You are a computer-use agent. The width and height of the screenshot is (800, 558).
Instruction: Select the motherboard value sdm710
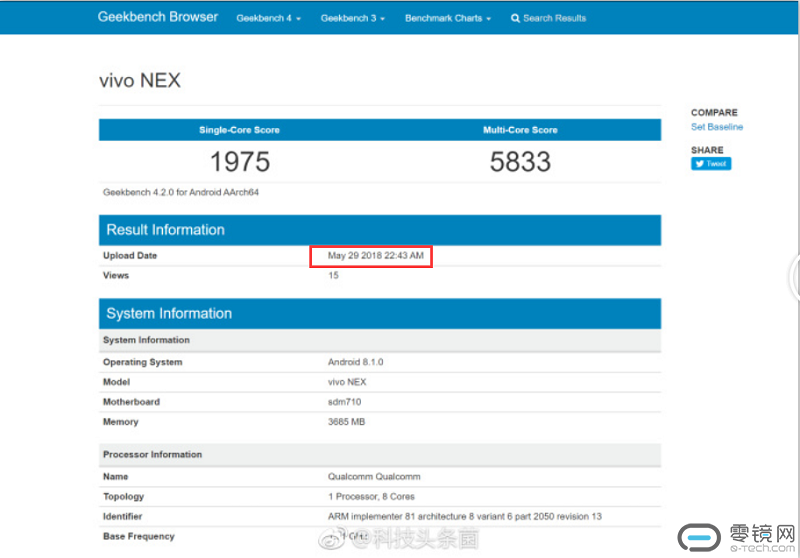tap(344, 402)
